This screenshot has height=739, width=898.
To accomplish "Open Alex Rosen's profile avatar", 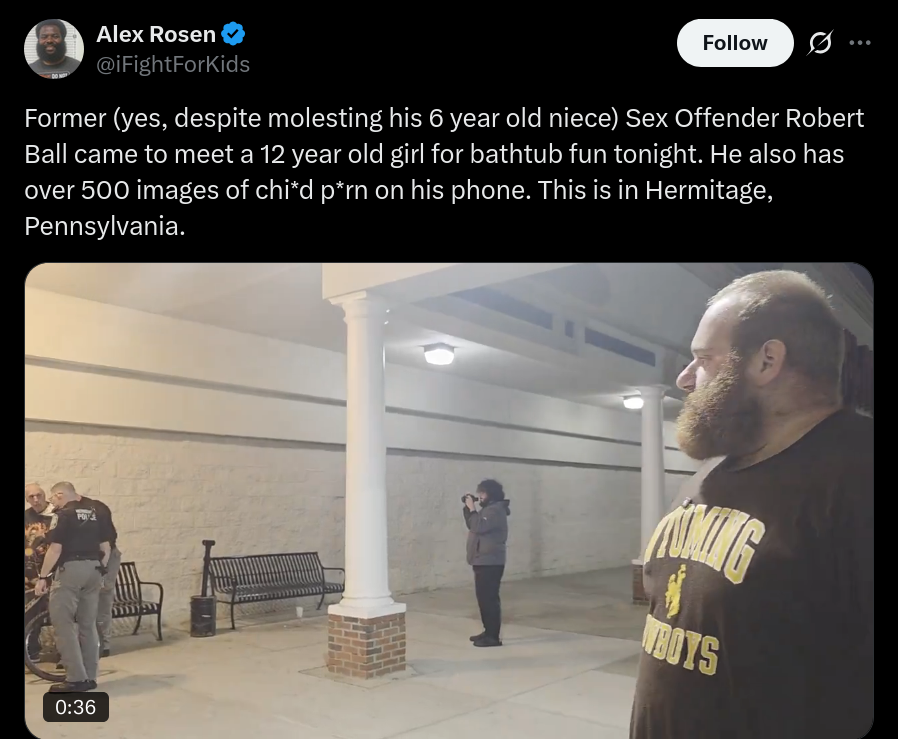I will click(x=54, y=49).
